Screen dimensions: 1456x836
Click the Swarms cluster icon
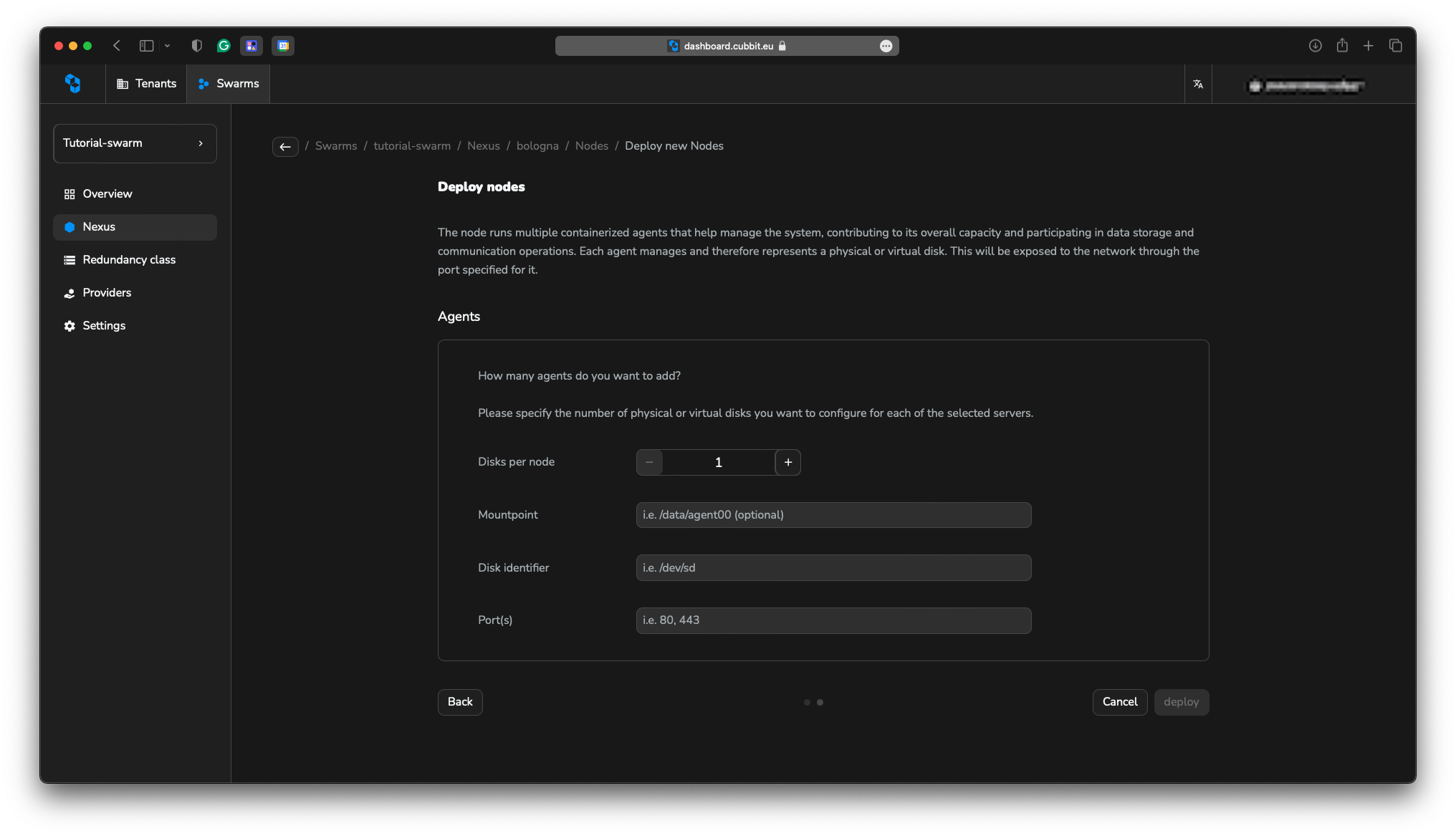pos(203,84)
